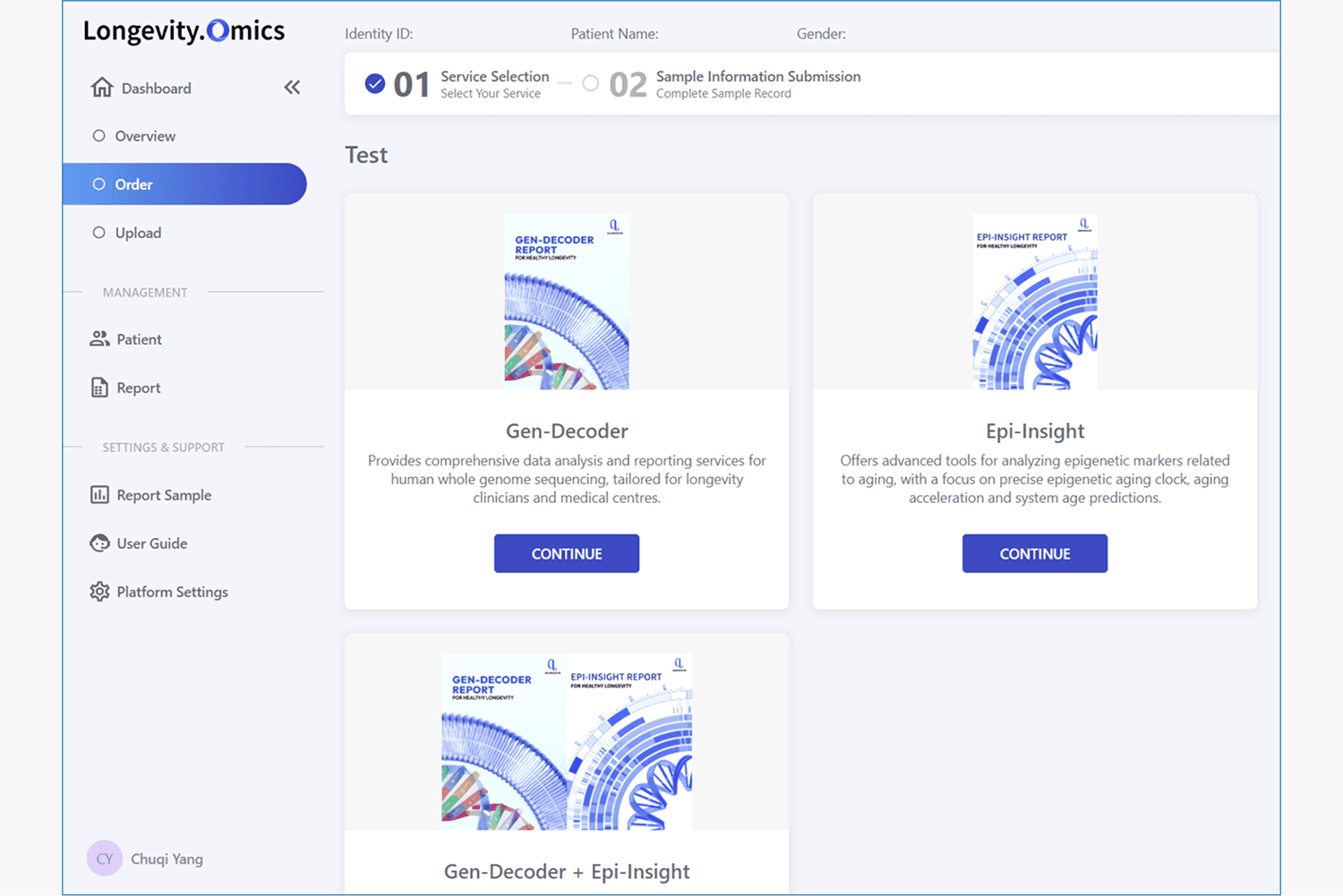Viewport: 1343px width, 896px height.
Task: Open Report Sample under Settings & Support
Action: pyautogui.click(x=164, y=495)
